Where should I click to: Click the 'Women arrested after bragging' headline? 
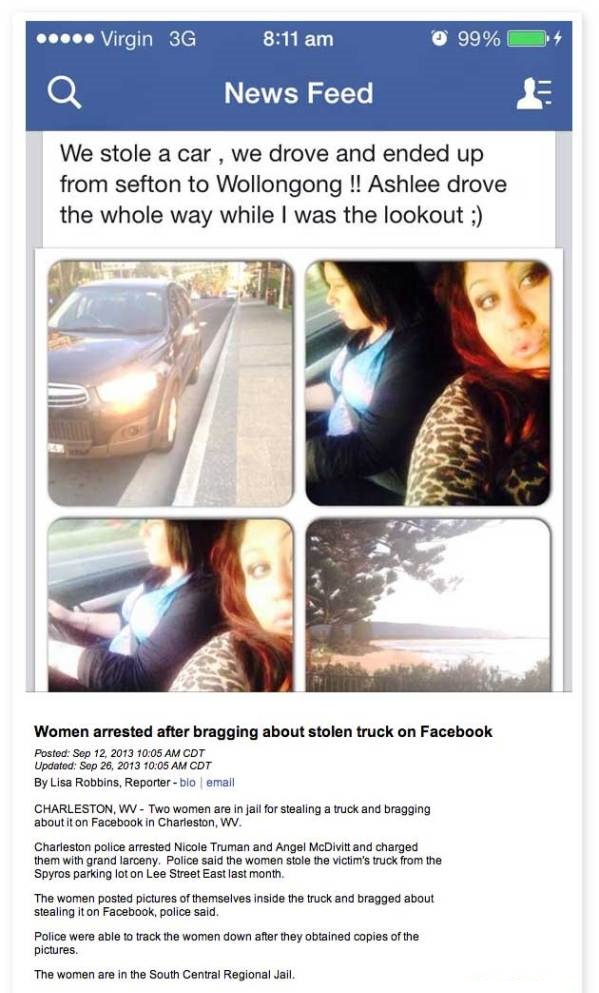click(263, 731)
